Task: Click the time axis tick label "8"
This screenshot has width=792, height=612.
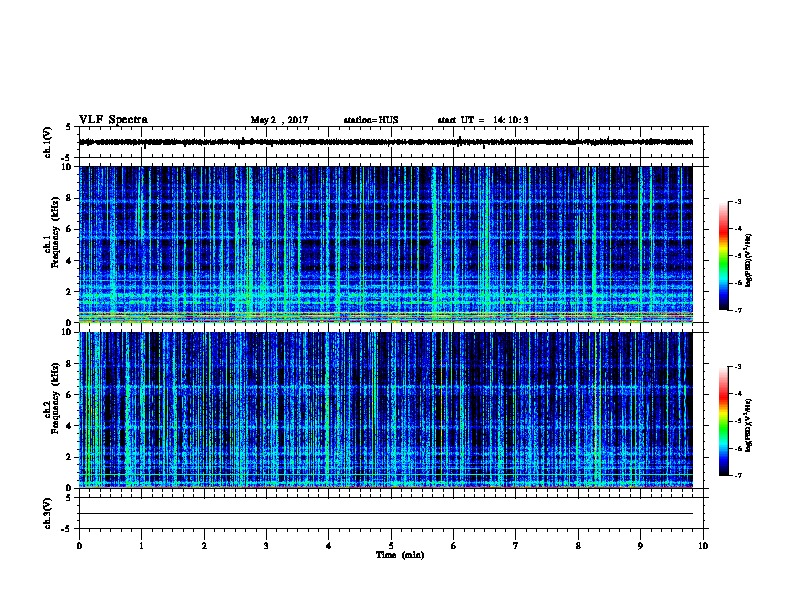Action: point(578,546)
